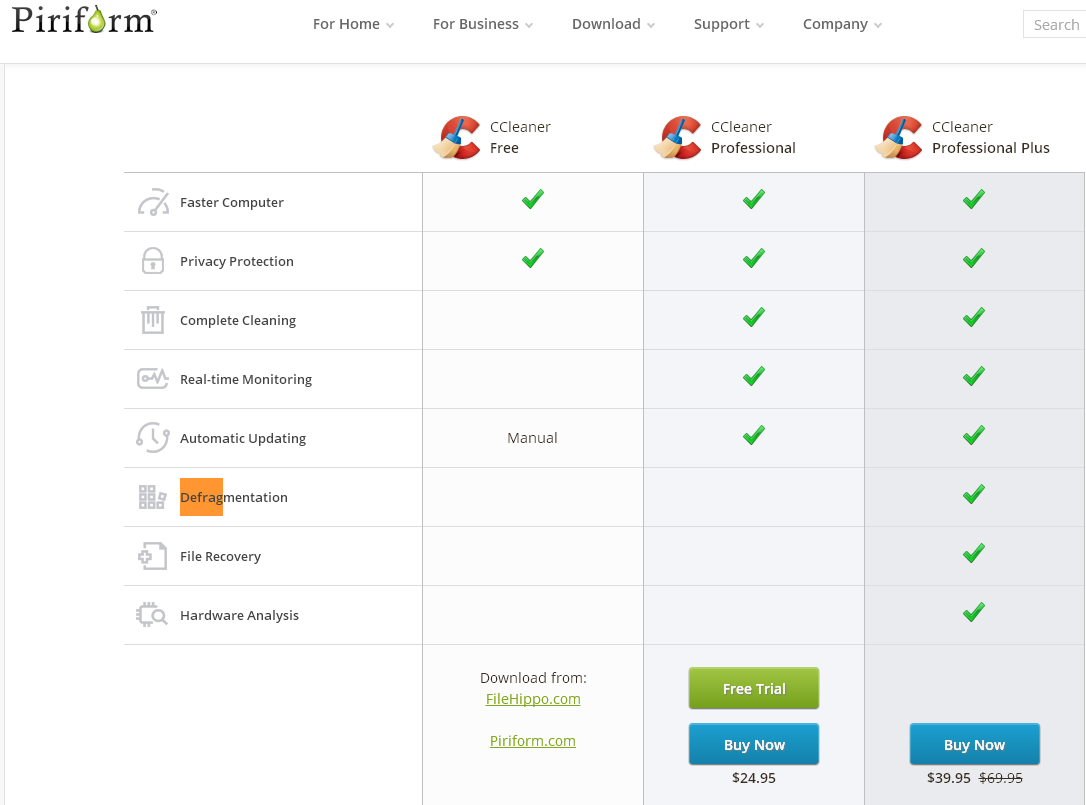
Task: Click the Privacy Protection feature label
Action: (x=237, y=261)
